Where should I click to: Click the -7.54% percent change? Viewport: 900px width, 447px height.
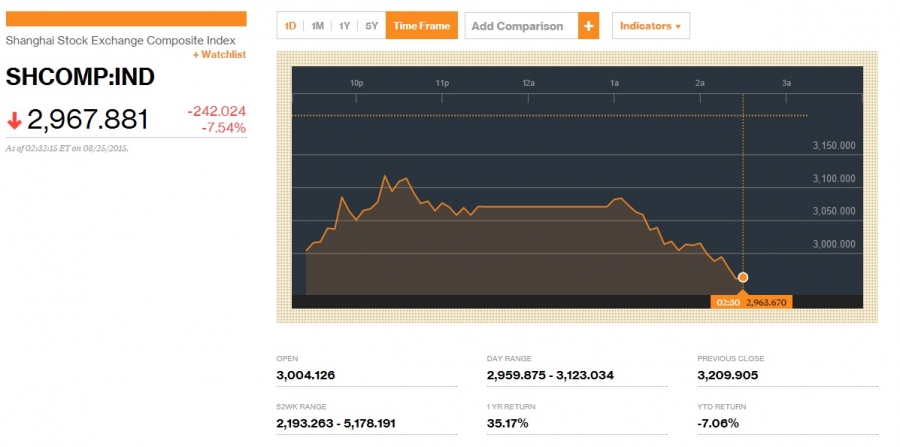[x=224, y=127]
